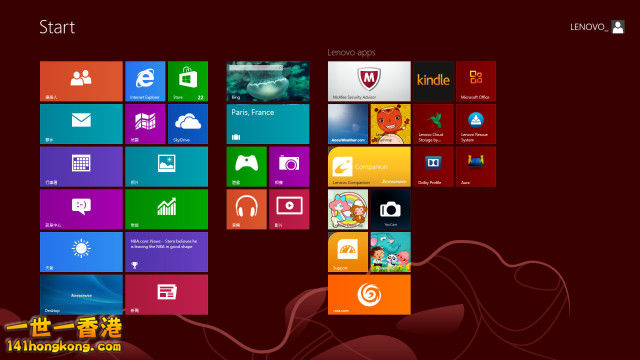640x360 pixels.
Task: Open the Mail envelope tile
Action: pos(81,124)
